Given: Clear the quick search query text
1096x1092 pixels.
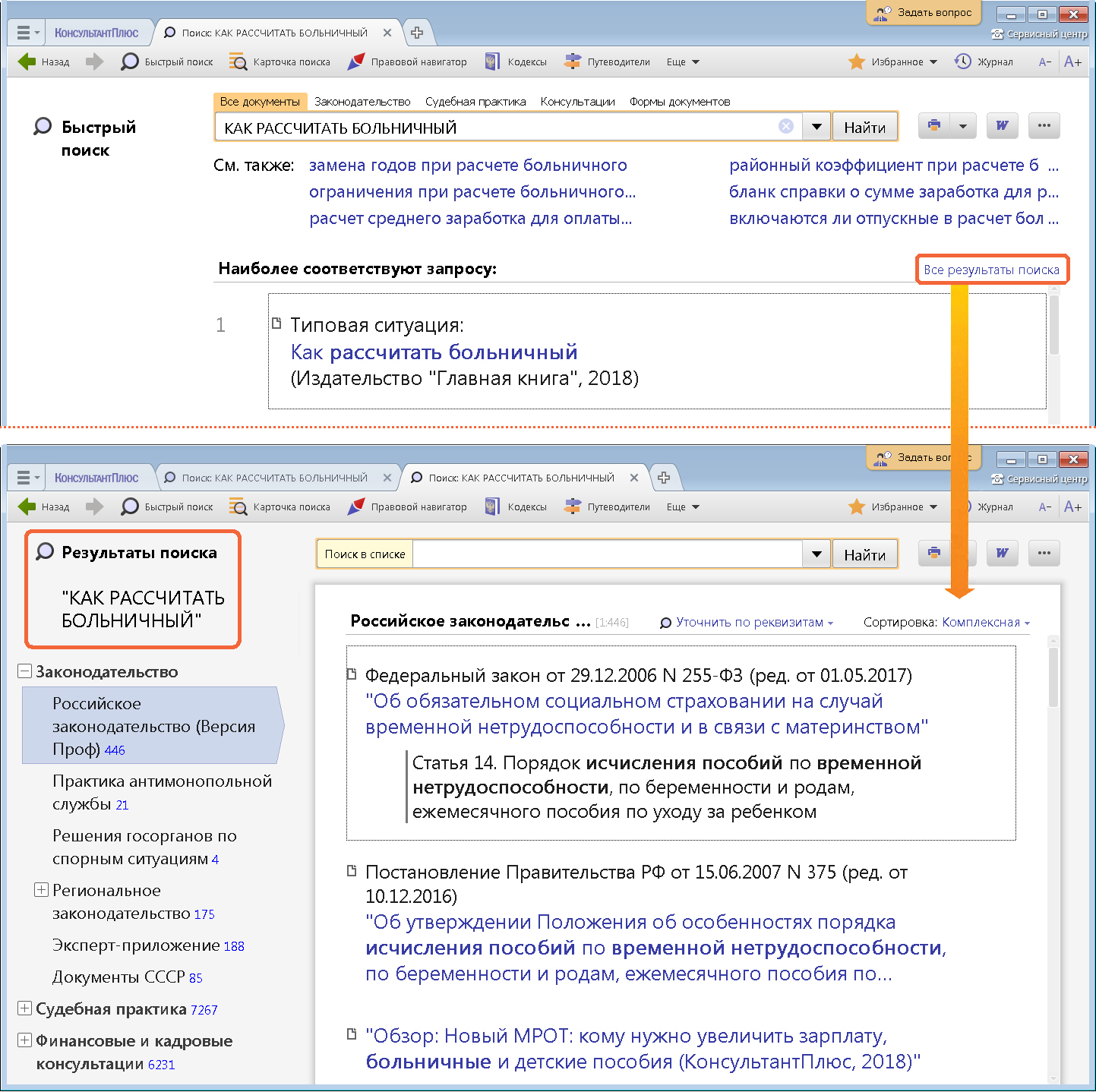Looking at the screenshot, I should (x=786, y=127).
